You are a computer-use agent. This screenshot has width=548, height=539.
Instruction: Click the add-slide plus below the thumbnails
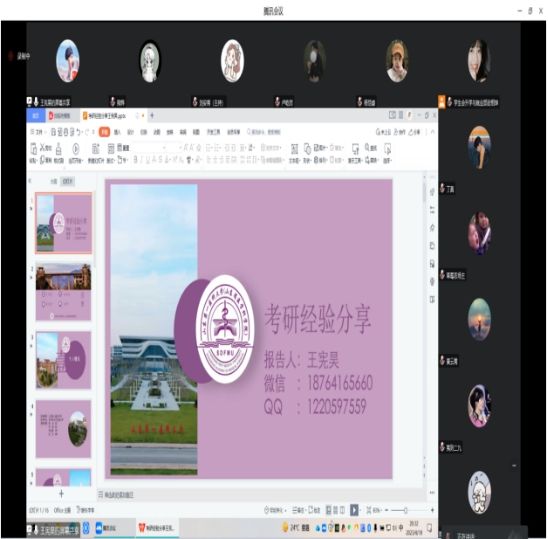(x=62, y=494)
